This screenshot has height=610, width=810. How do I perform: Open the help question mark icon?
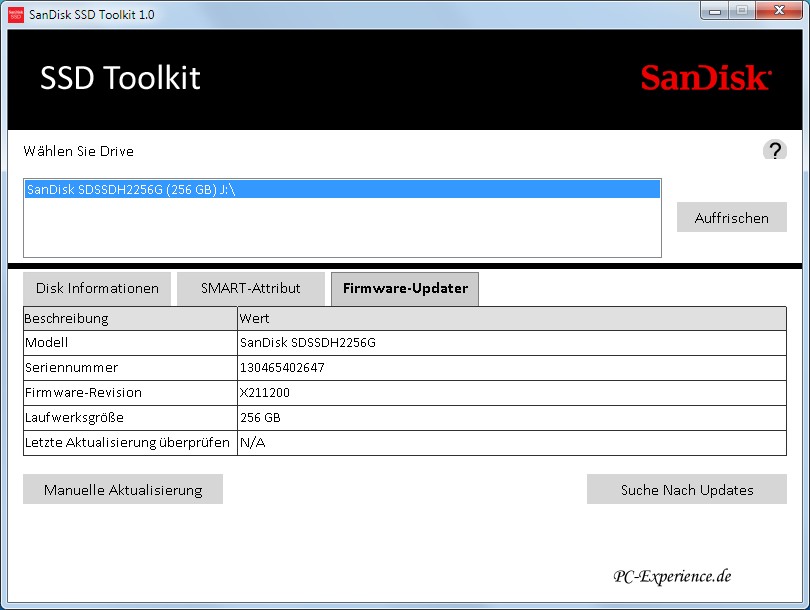click(x=774, y=150)
